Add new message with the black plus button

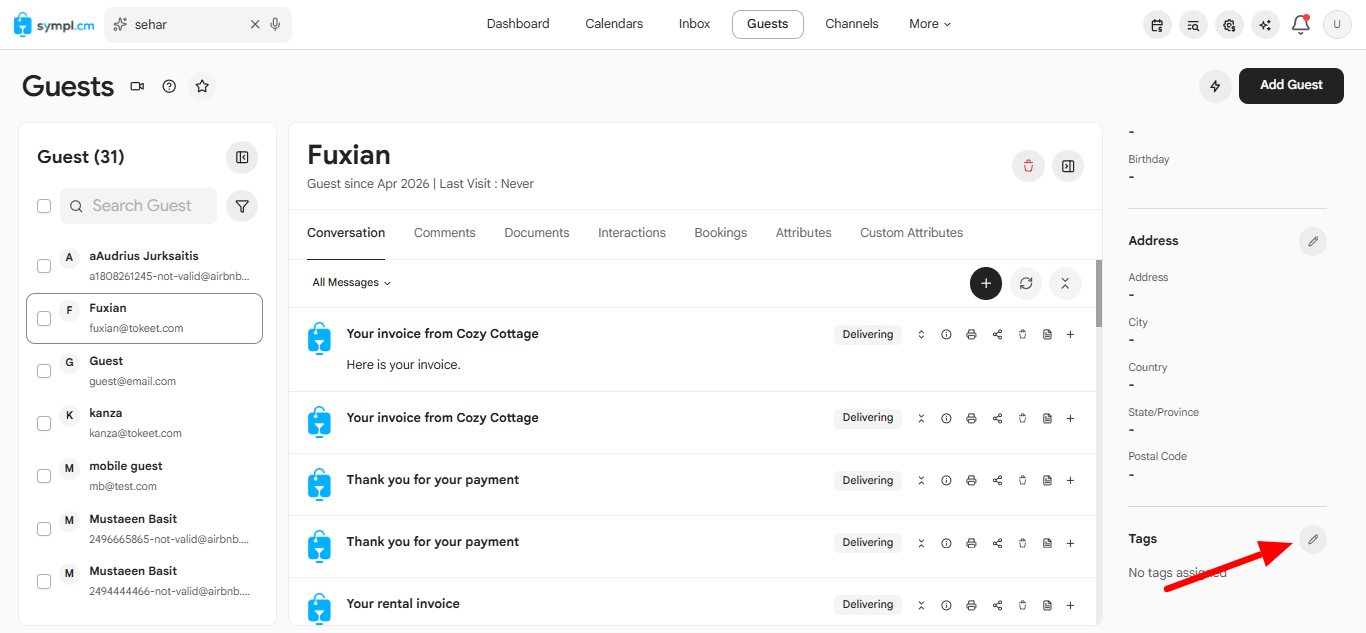[985, 284]
